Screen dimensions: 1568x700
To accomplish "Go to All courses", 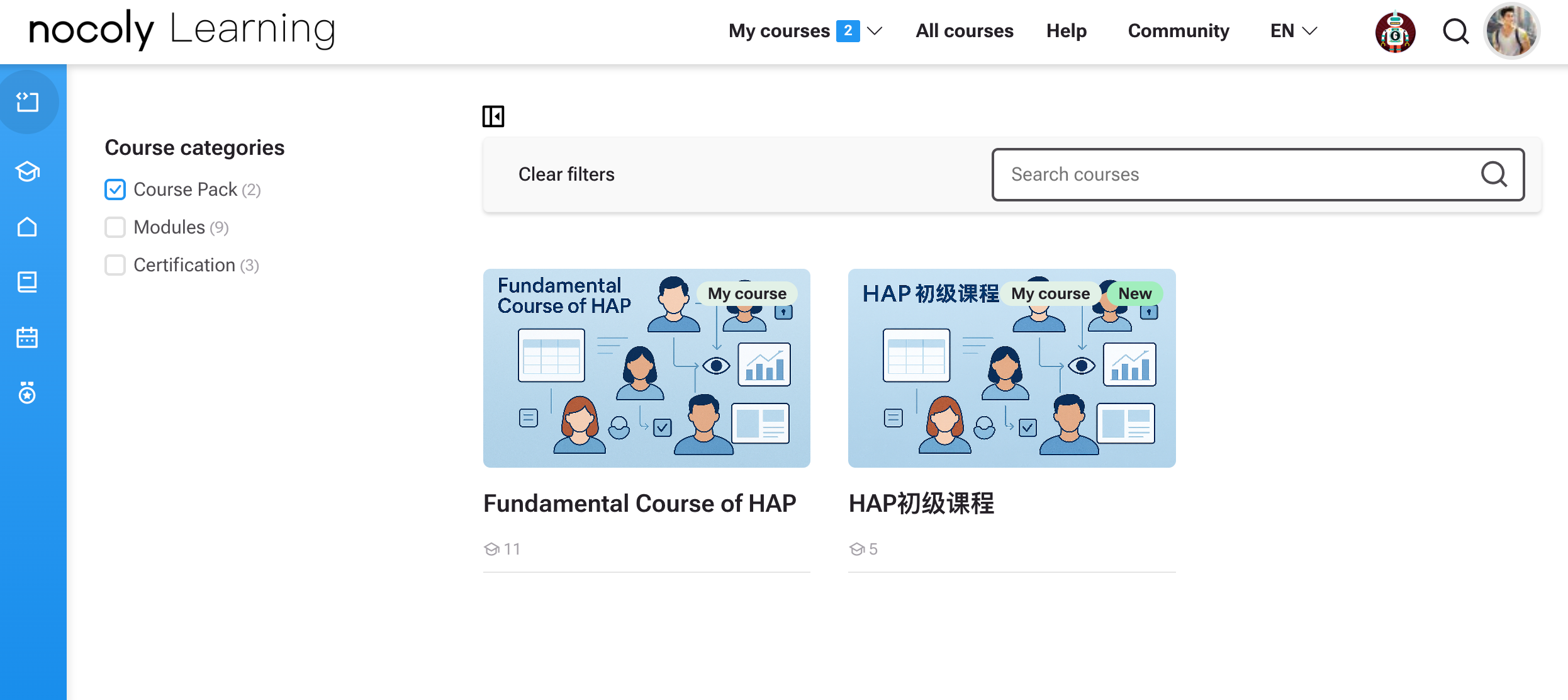I will click(x=964, y=31).
